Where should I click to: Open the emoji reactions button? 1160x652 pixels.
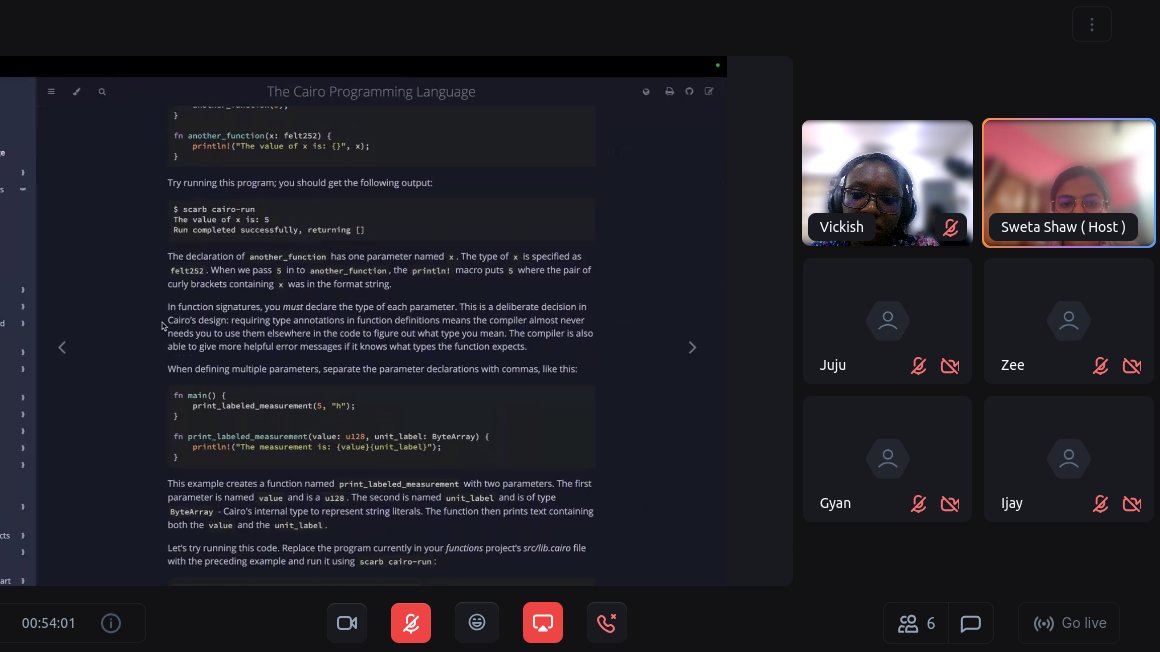coord(477,622)
